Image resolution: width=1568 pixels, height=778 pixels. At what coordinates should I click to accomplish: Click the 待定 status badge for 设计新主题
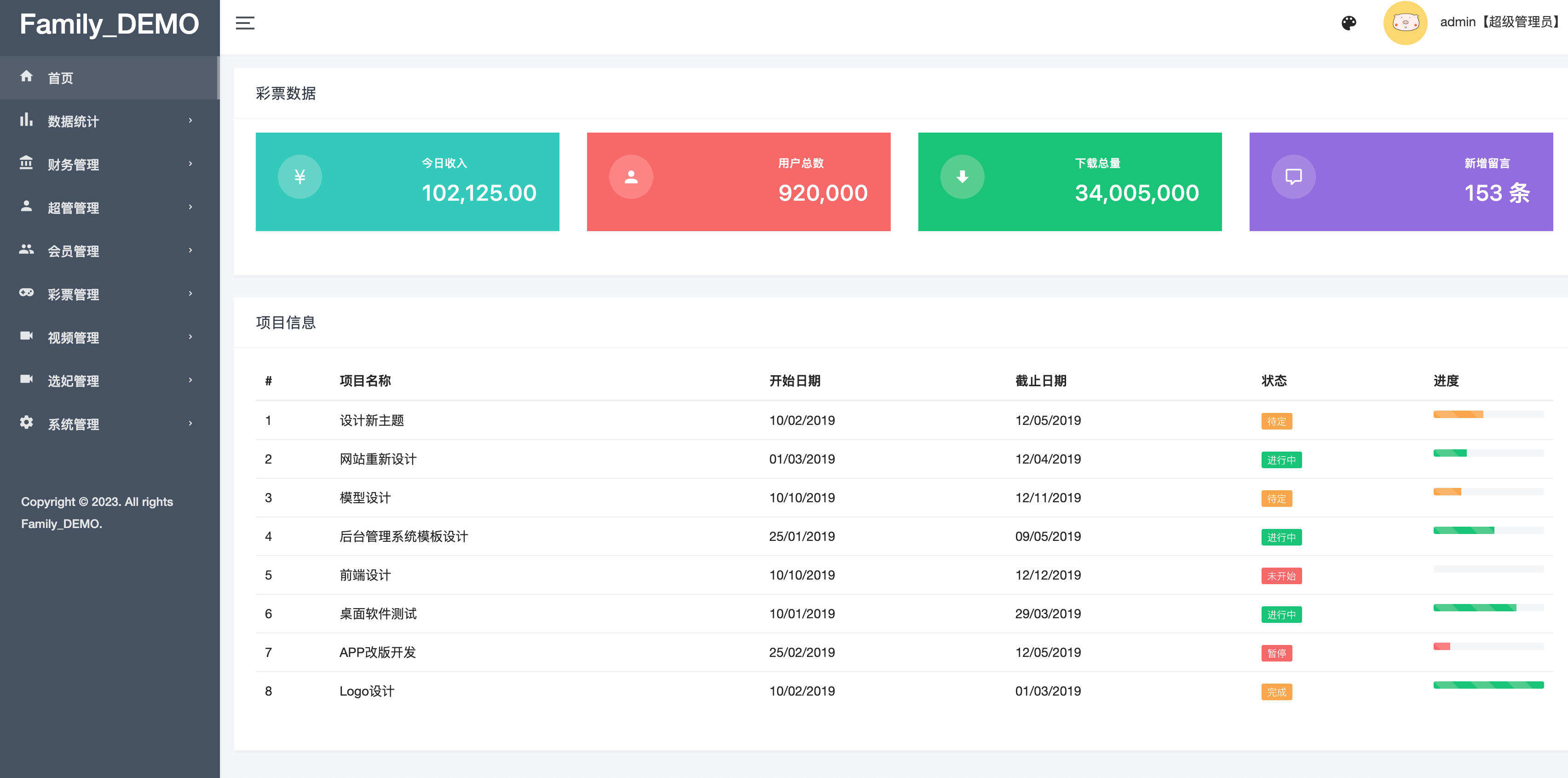[x=1276, y=421]
